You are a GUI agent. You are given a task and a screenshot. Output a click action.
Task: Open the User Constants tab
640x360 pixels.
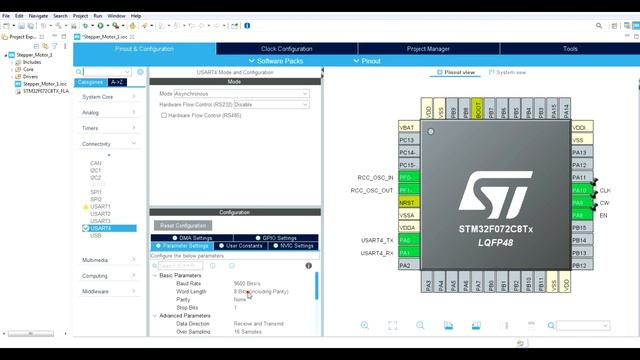tap(240, 246)
